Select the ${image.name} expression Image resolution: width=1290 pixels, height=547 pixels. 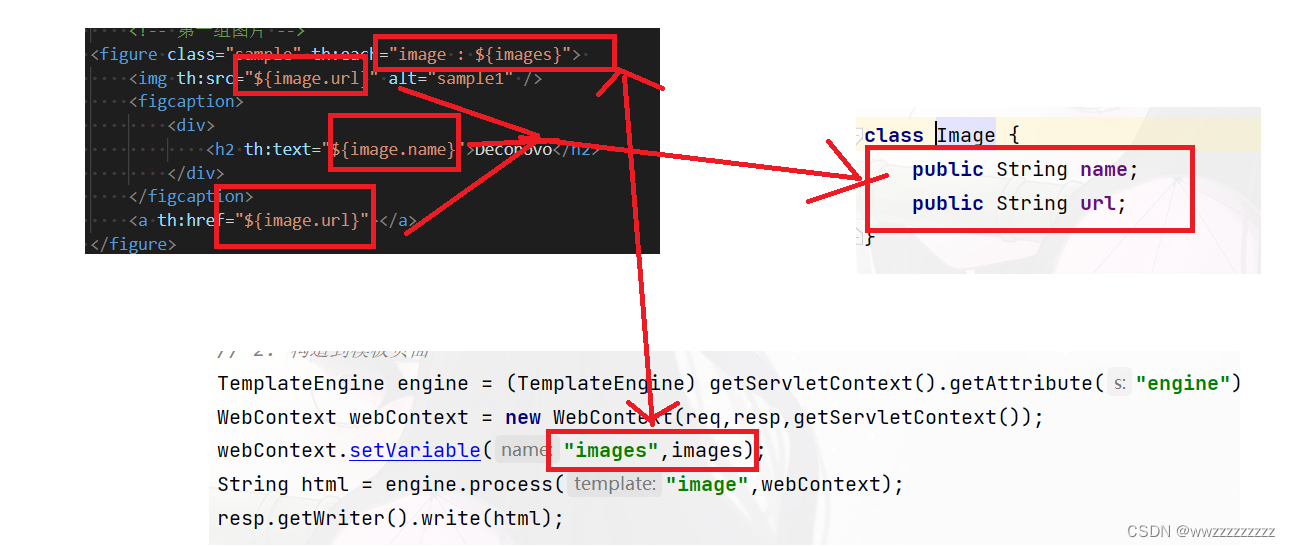[394, 149]
